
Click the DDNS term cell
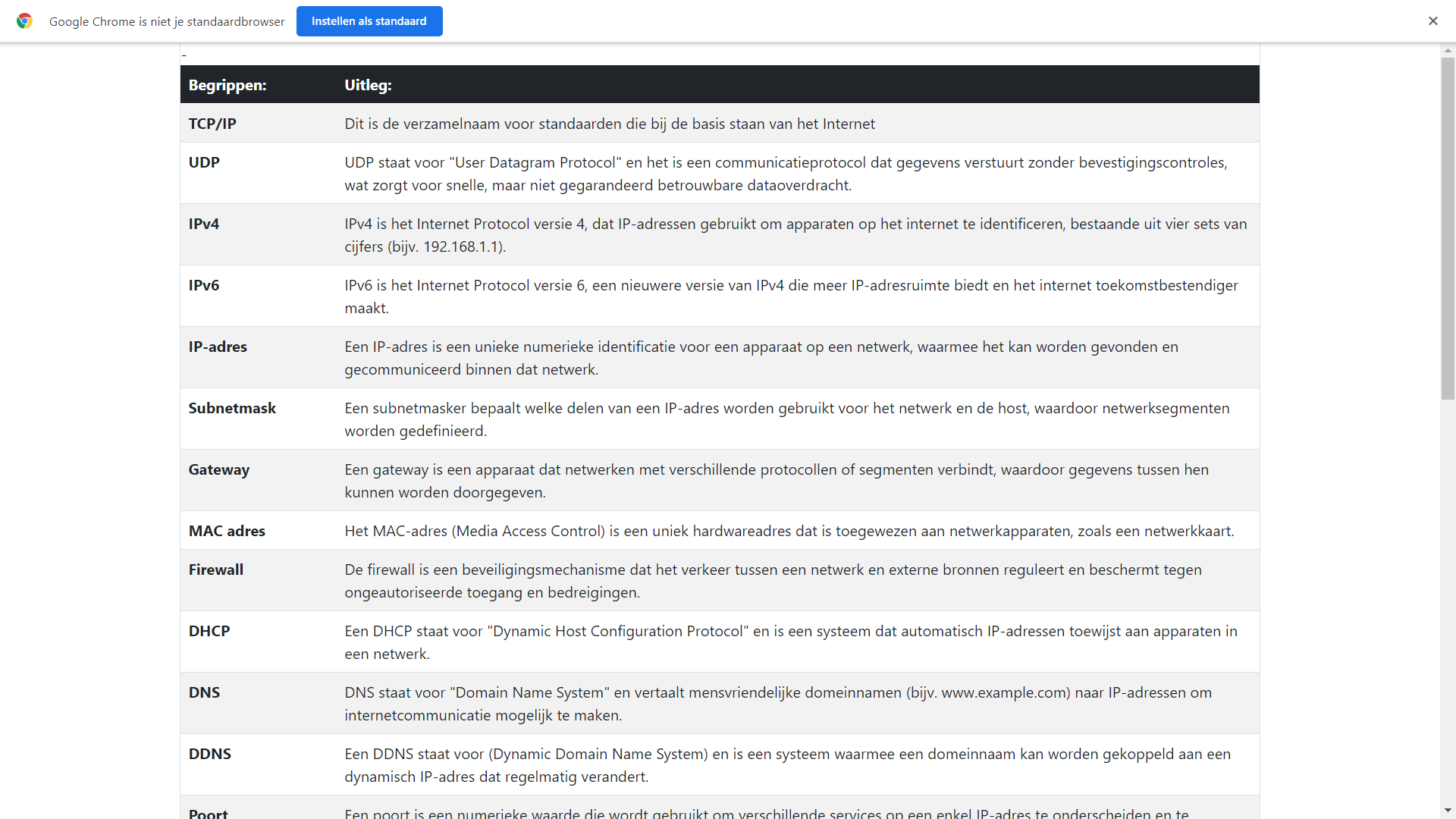coord(210,754)
